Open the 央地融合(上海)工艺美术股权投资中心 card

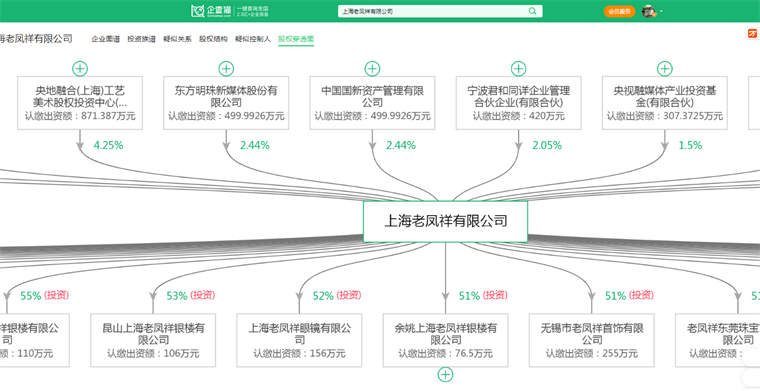[80, 103]
